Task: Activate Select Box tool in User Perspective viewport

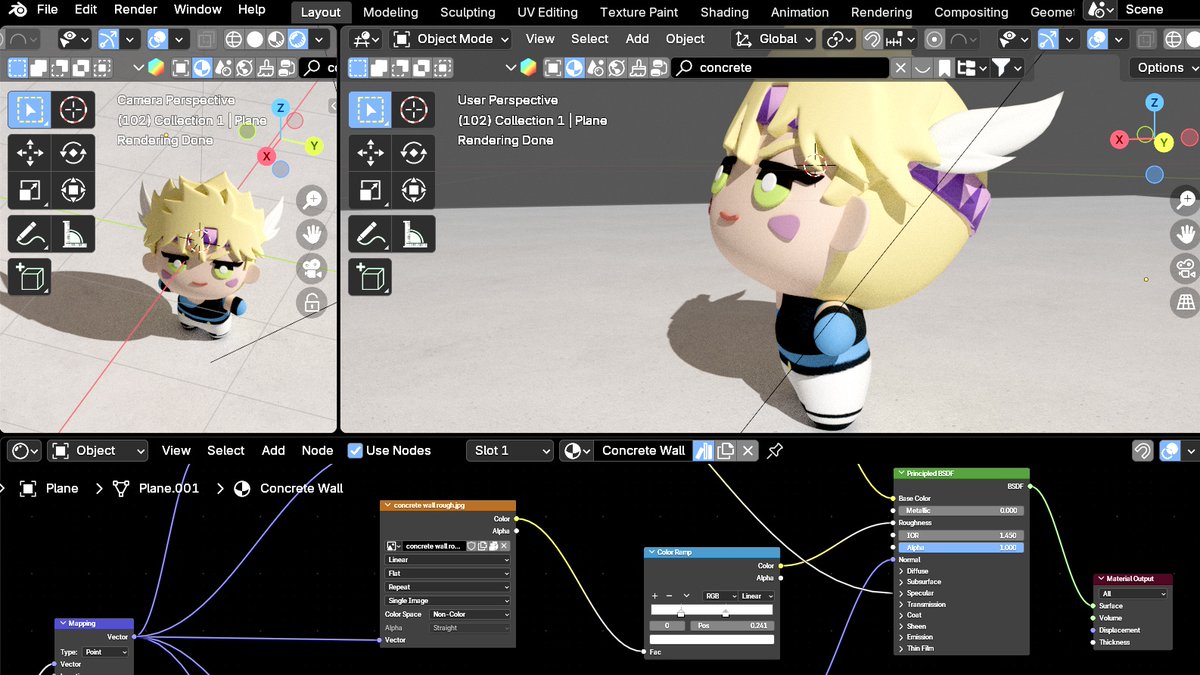Action: [x=370, y=110]
